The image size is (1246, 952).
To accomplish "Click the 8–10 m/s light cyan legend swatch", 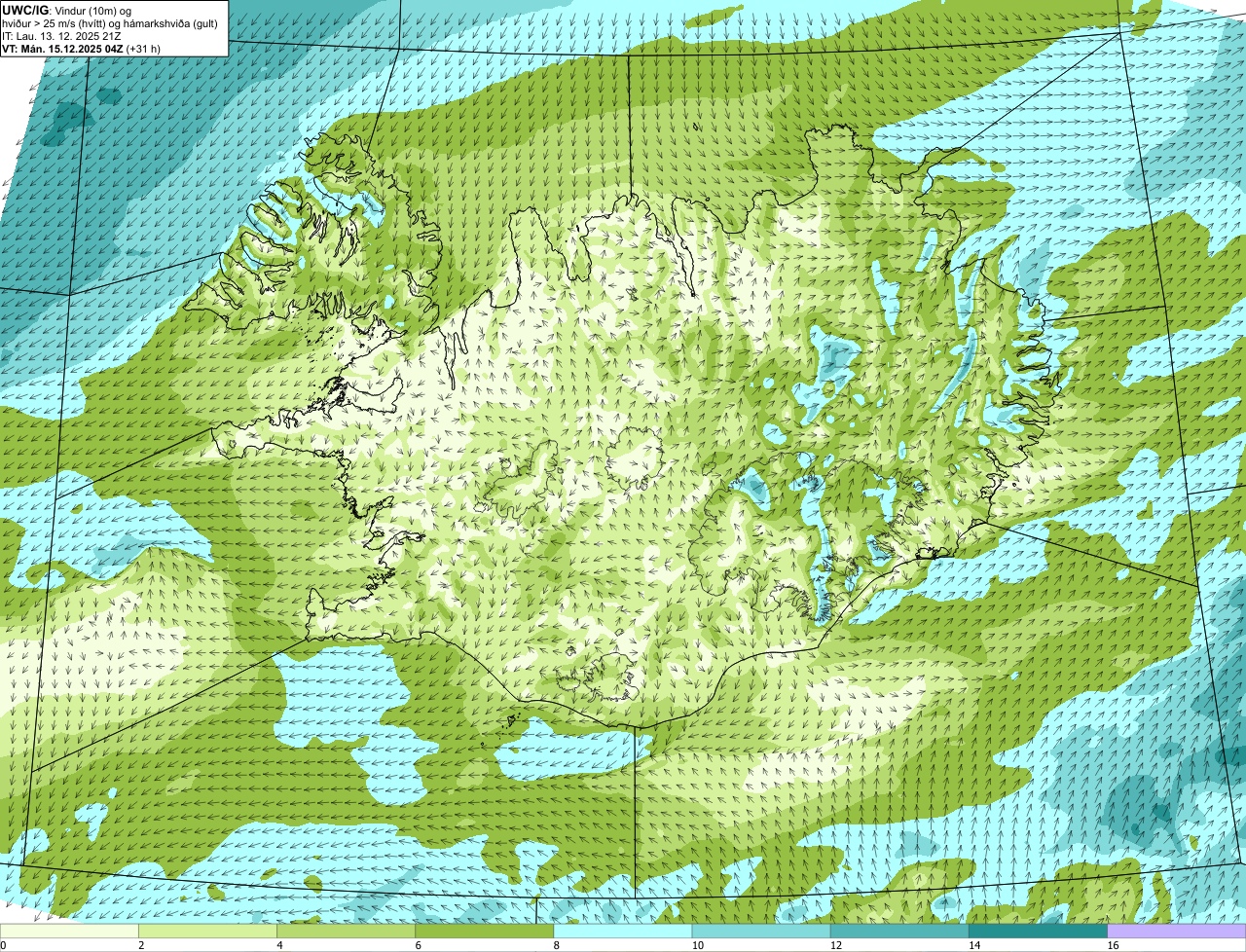I will click(x=623, y=932).
